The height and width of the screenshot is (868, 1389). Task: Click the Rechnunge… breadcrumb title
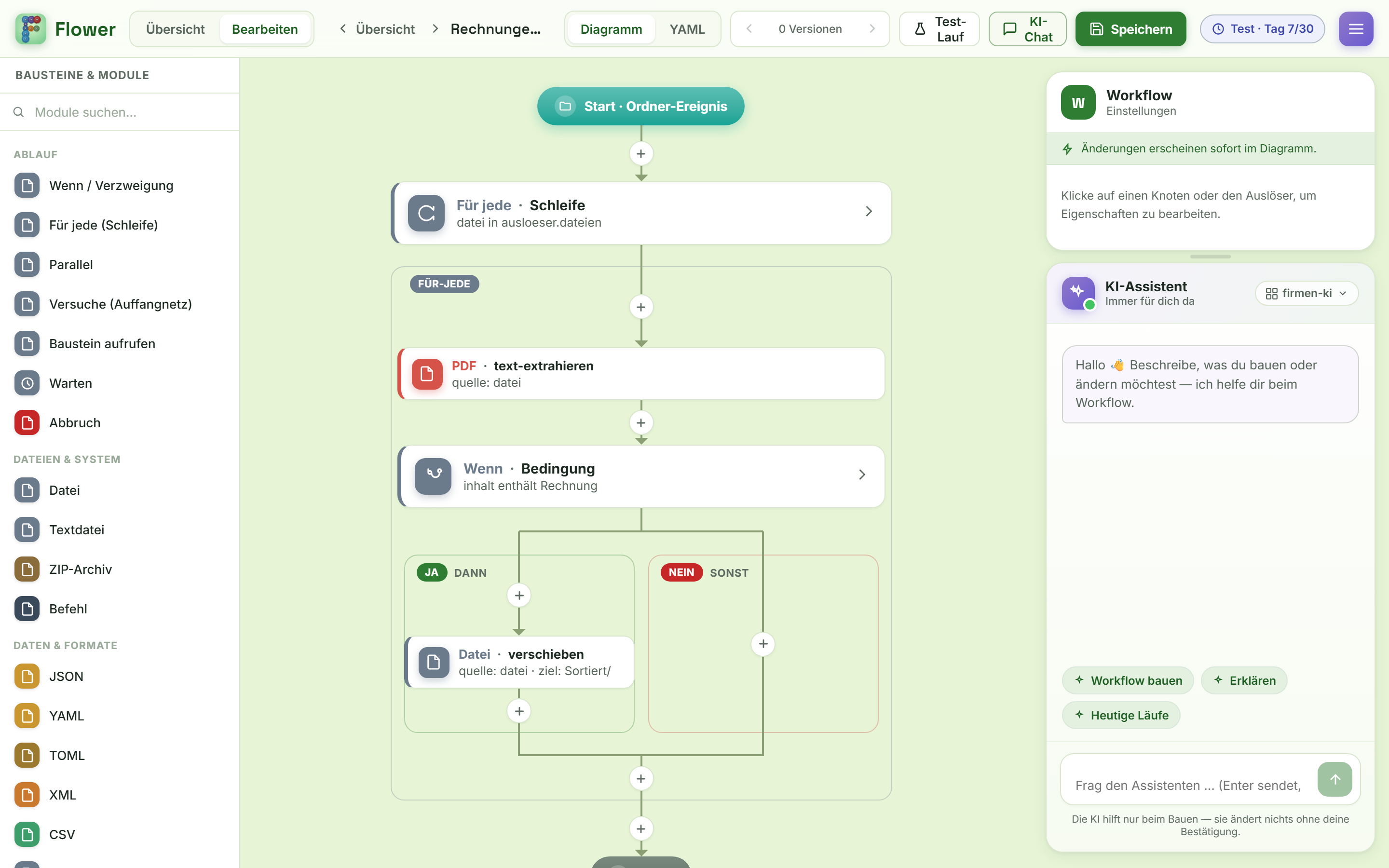(495, 29)
